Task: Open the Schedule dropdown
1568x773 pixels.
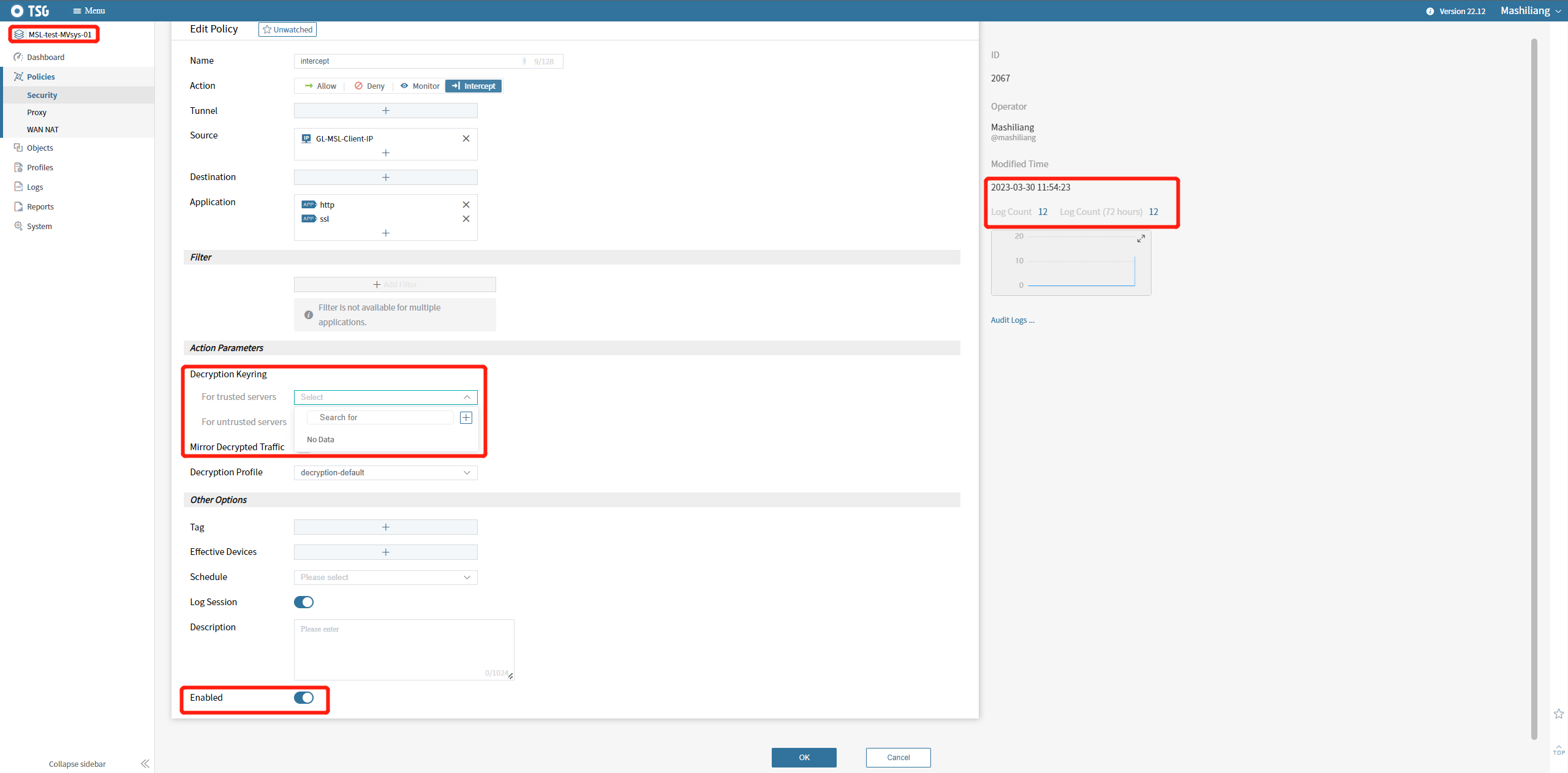Action: (x=386, y=578)
